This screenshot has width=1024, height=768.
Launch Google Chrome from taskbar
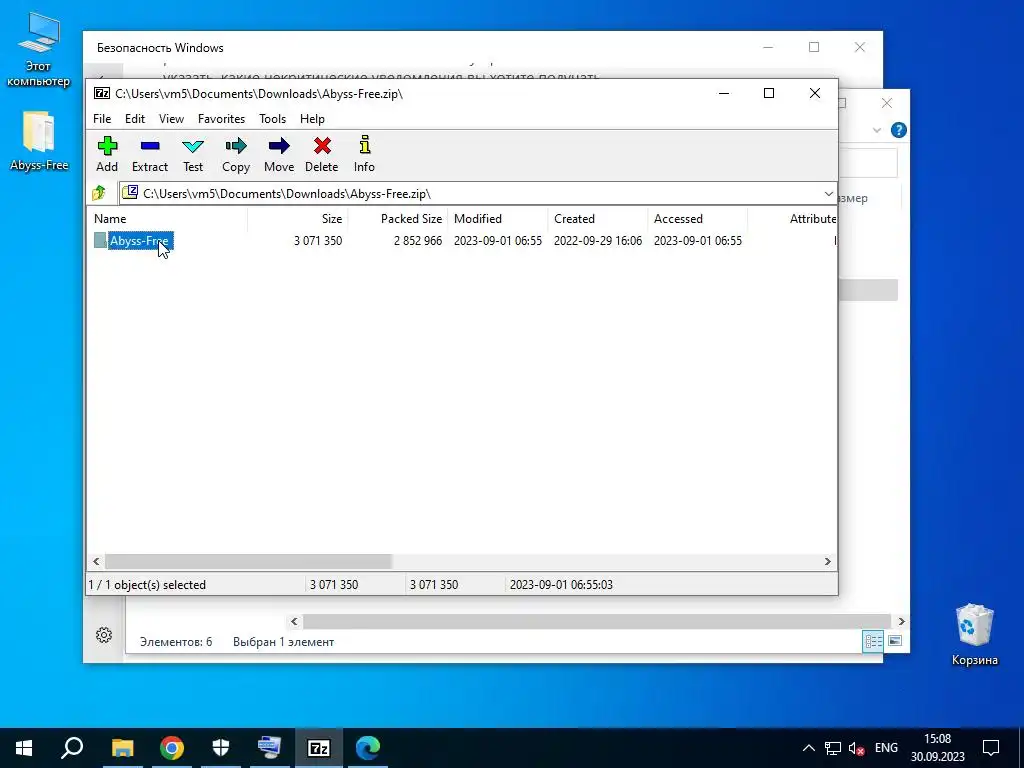172,748
